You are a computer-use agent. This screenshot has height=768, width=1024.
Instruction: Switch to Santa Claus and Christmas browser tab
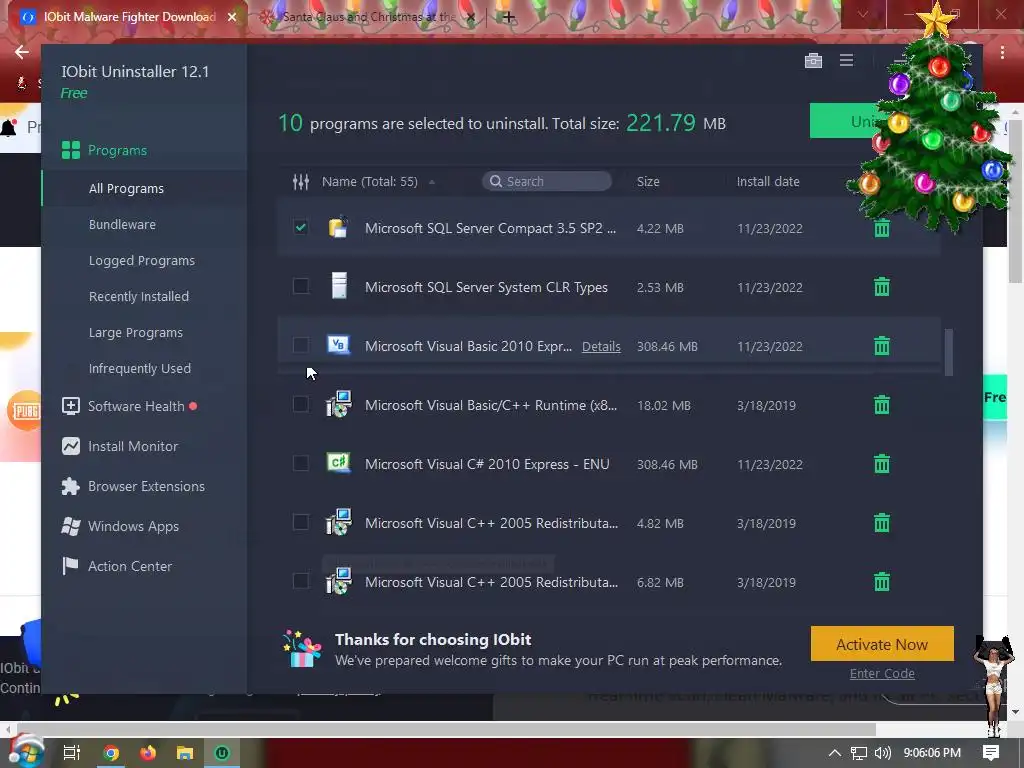(x=368, y=17)
